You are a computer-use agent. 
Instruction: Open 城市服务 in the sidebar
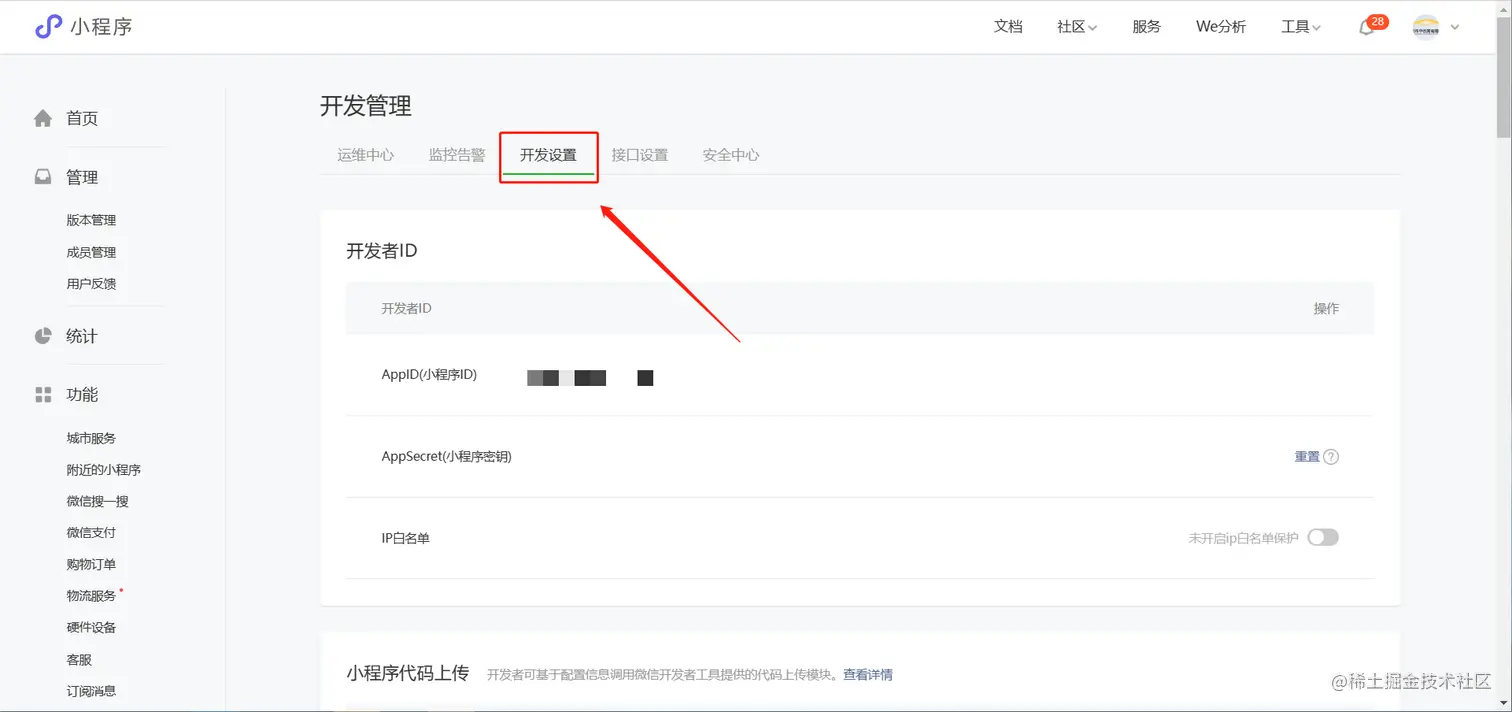(x=91, y=438)
